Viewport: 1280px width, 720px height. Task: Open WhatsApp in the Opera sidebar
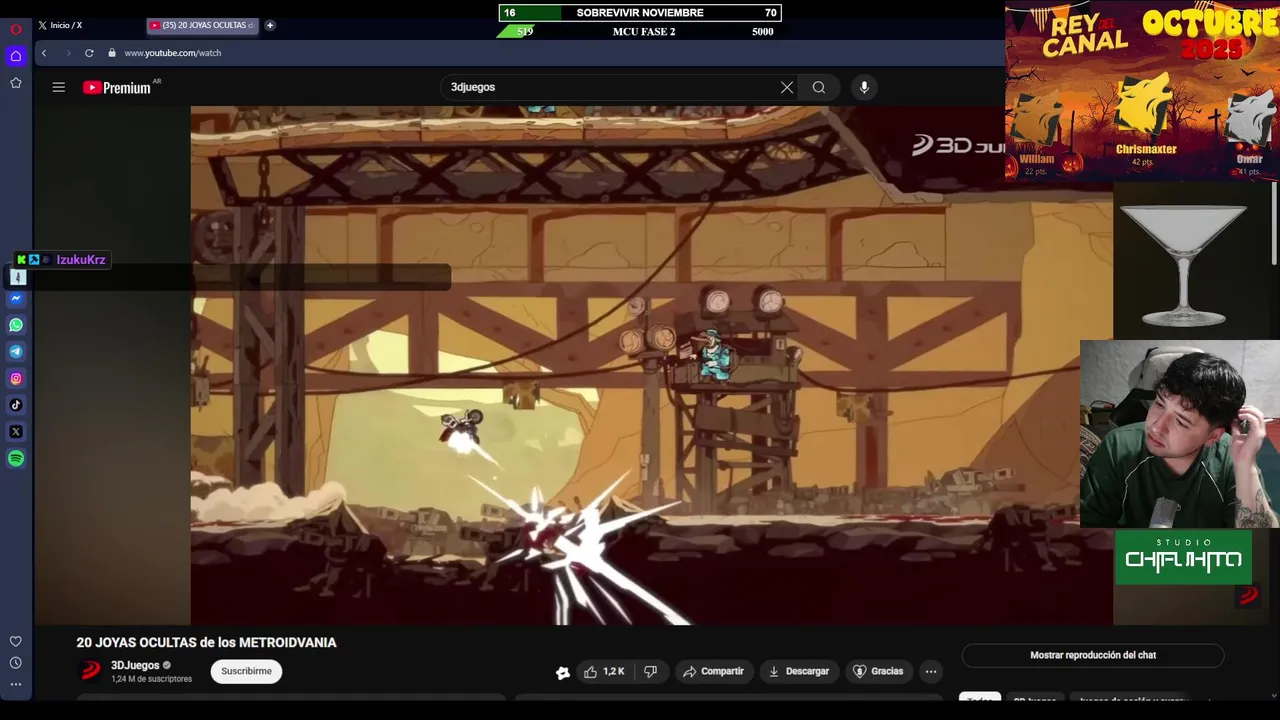click(x=16, y=325)
